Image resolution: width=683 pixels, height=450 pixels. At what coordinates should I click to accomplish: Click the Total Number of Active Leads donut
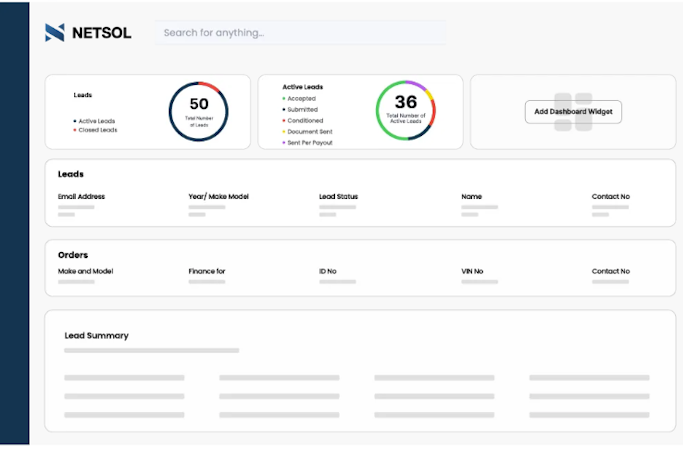coord(405,110)
